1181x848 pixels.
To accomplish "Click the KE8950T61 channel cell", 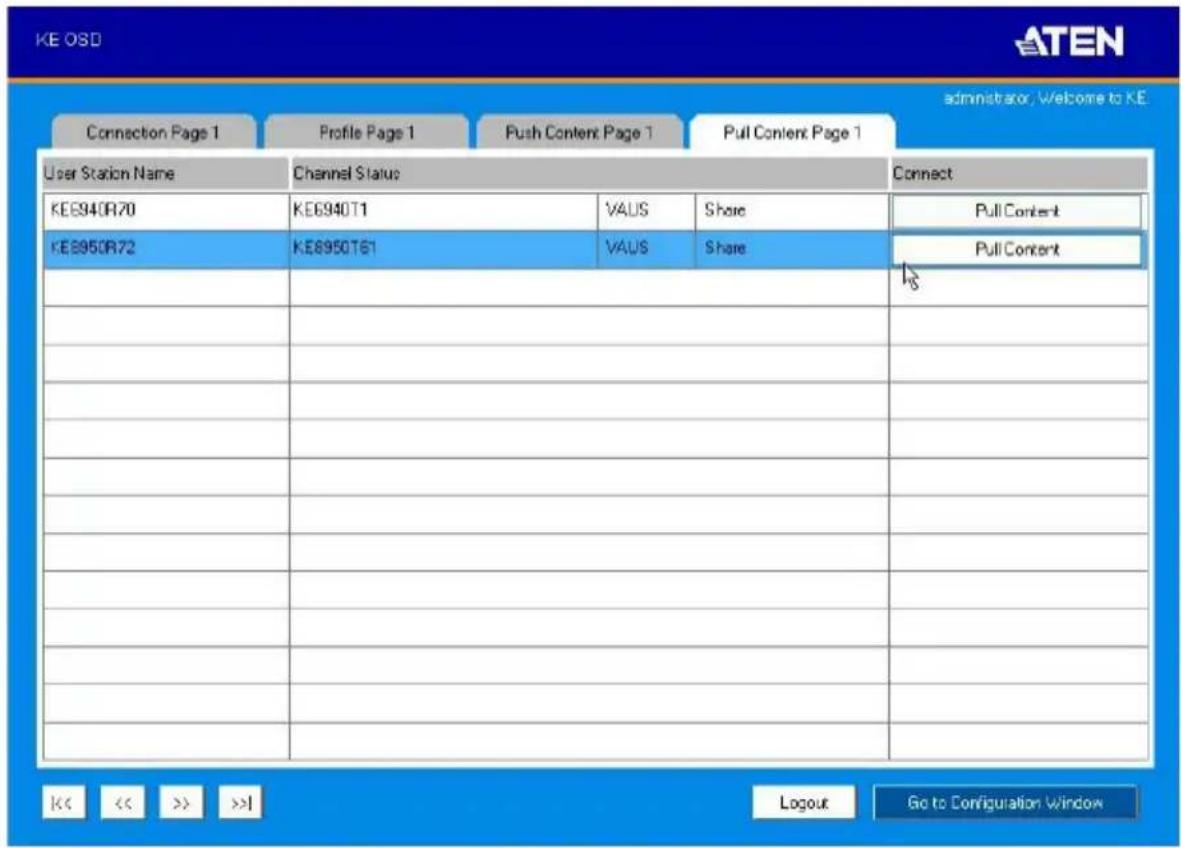I will (x=444, y=249).
